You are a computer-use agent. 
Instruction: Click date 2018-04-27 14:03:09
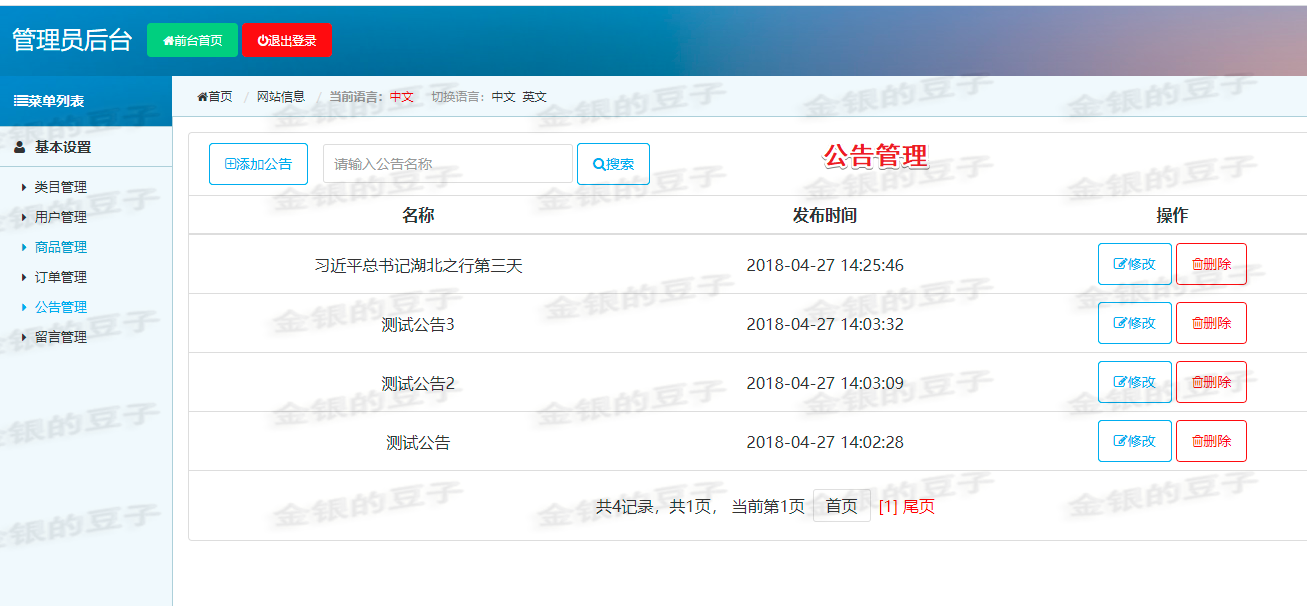[x=825, y=384]
